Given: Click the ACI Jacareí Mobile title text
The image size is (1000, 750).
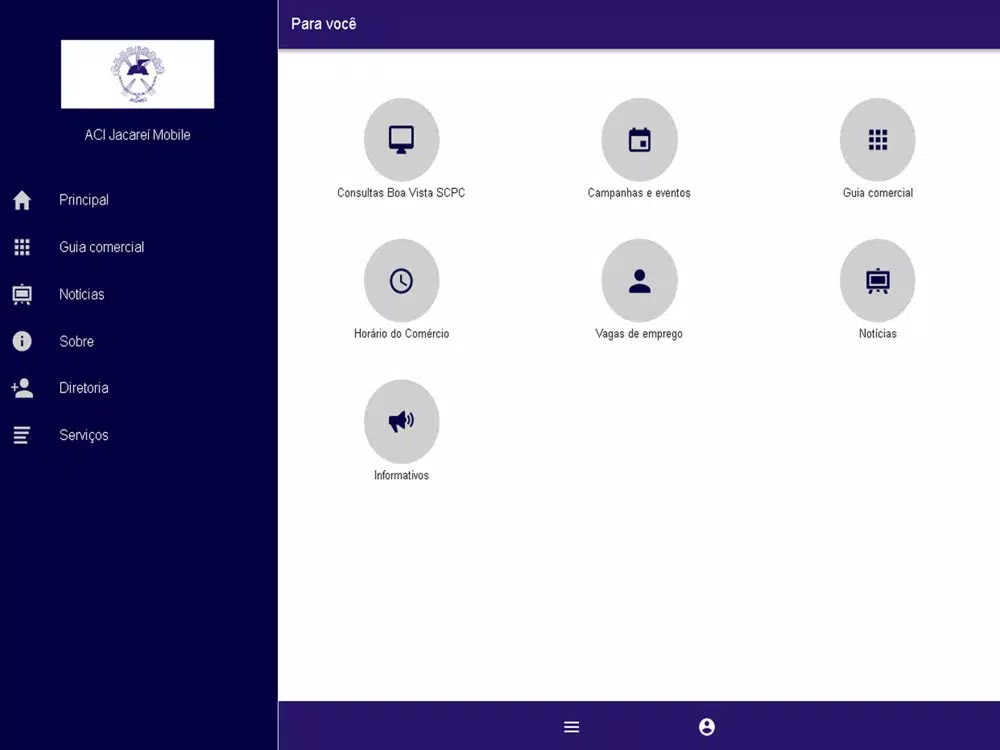Looking at the screenshot, I should pos(138,135).
